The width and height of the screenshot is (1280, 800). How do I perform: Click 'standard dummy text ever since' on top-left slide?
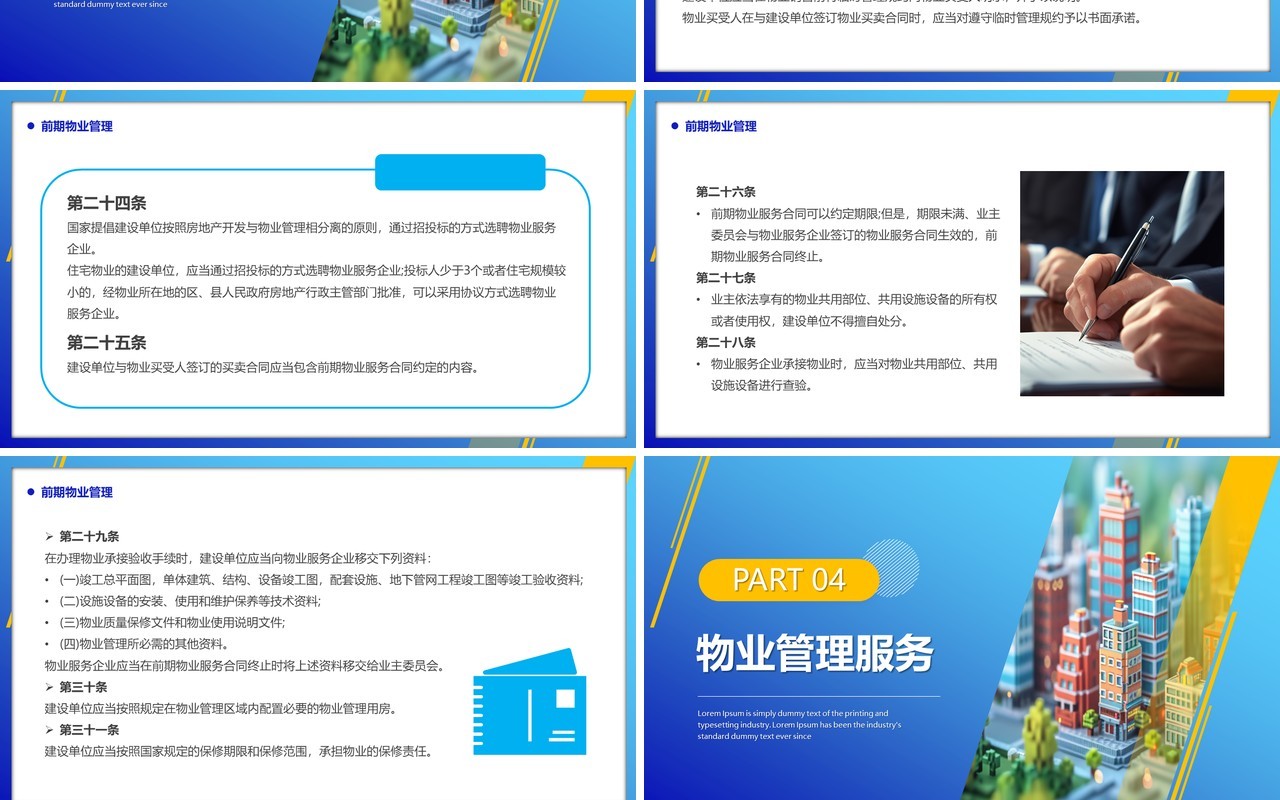pos(111,5)
